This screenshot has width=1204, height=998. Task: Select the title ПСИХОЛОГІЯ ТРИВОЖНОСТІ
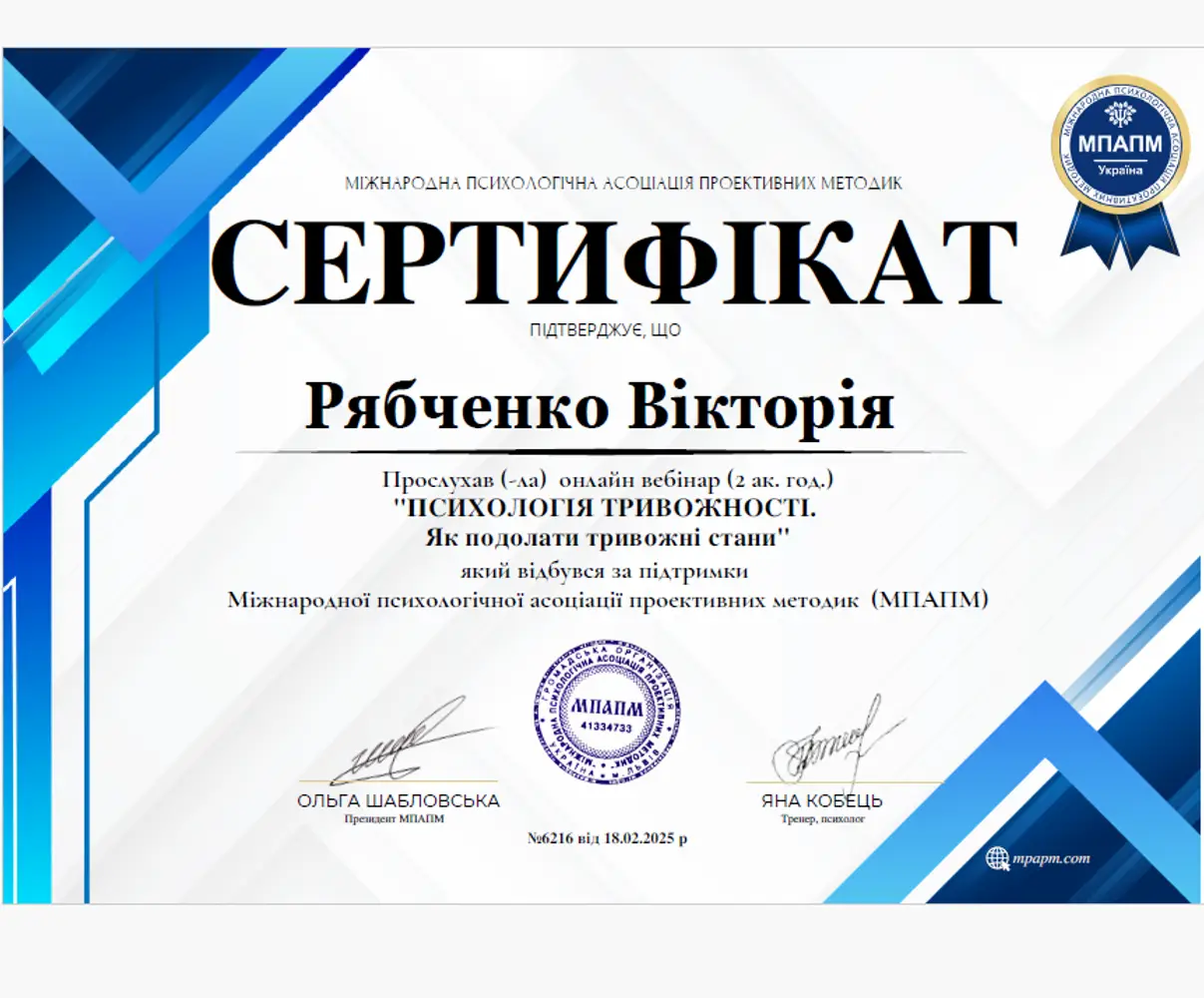coord(604,509)
